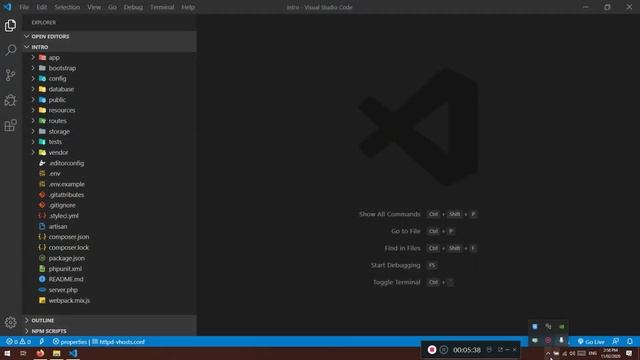Open the Debug menu
Screen dimensions: 640x360
(133, 7)
